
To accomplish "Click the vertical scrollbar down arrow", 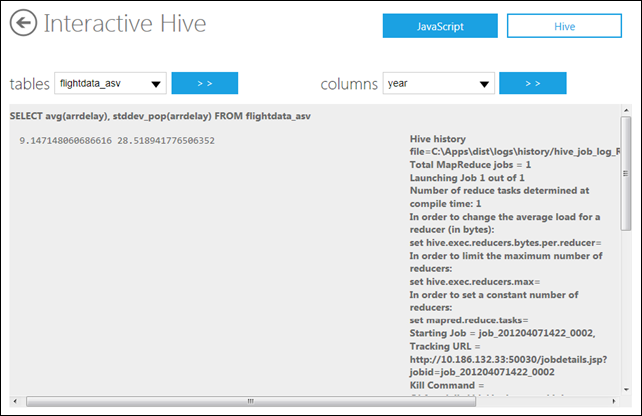I will point(626,389).
